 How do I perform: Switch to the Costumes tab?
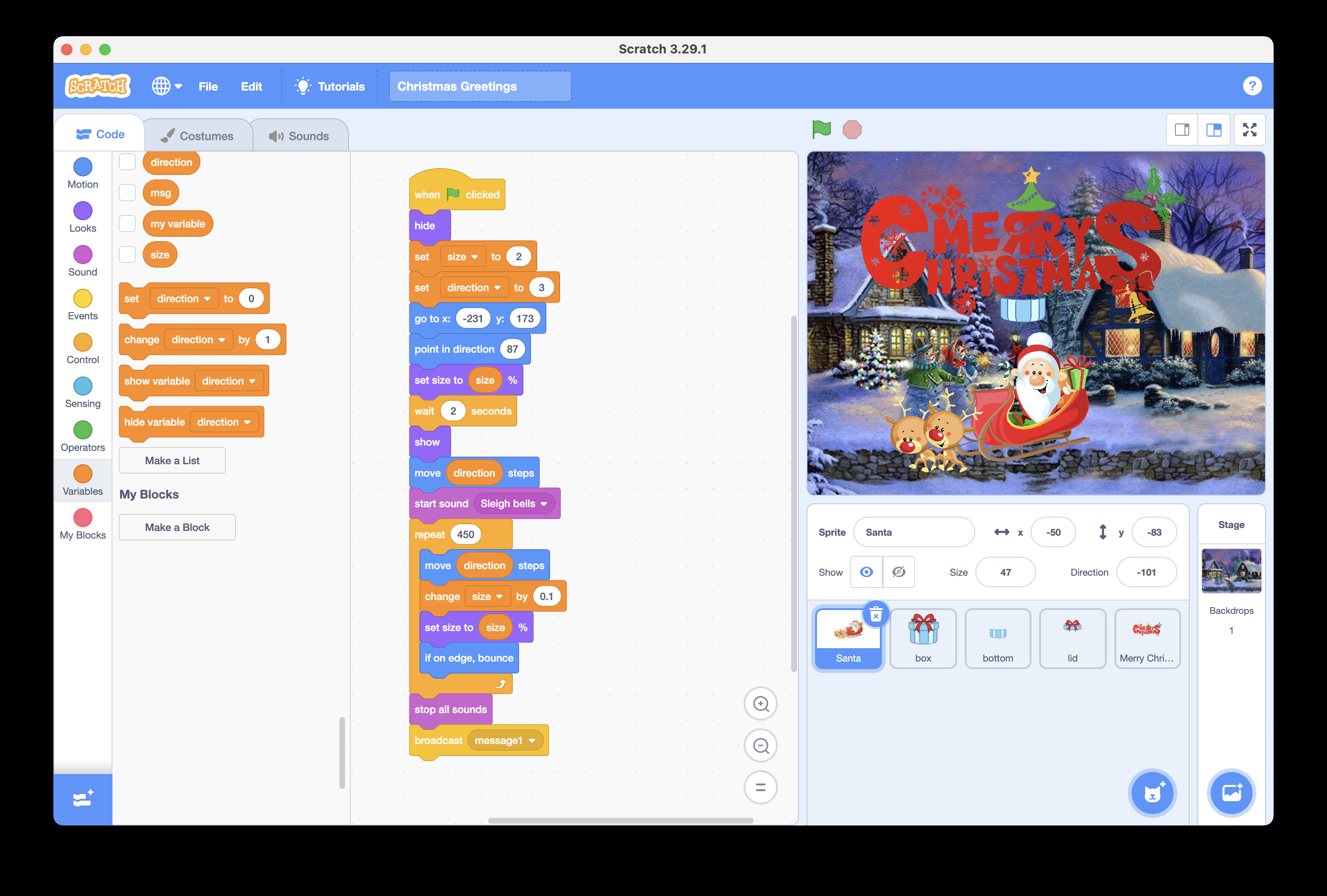[x=197, y=136]
